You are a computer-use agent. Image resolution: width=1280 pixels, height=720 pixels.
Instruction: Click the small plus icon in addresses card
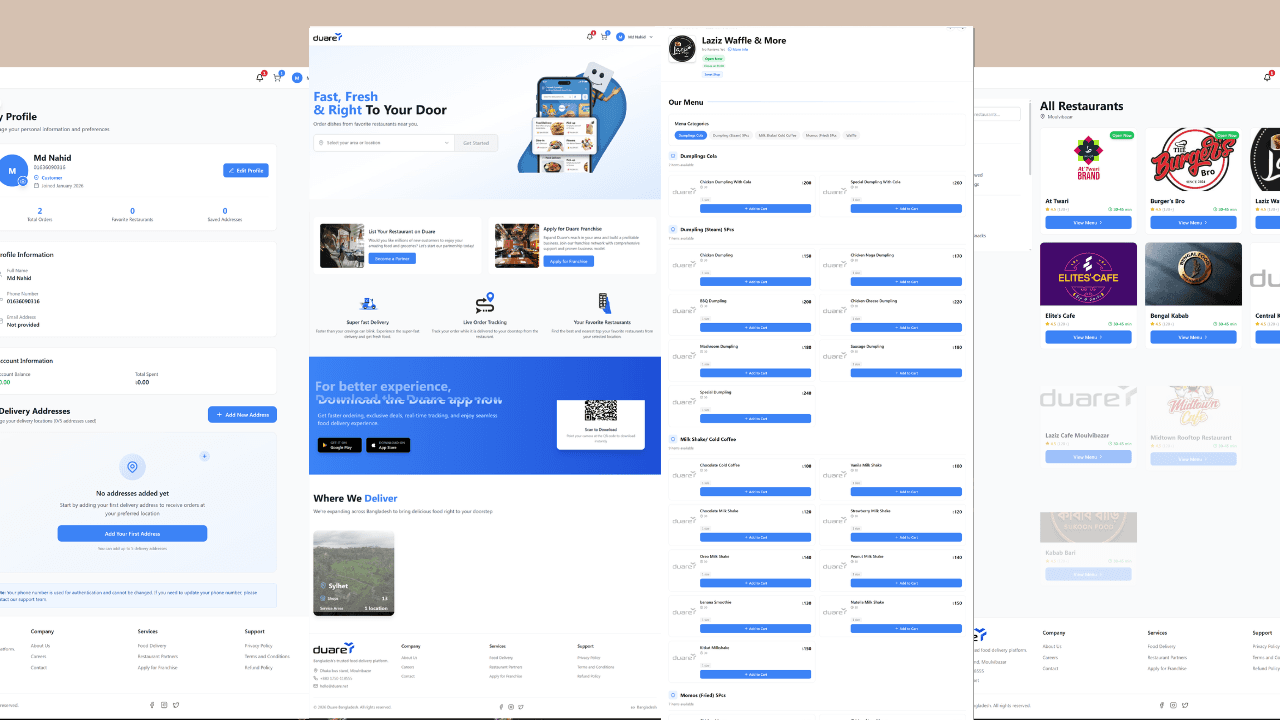[x=204, y=456]
